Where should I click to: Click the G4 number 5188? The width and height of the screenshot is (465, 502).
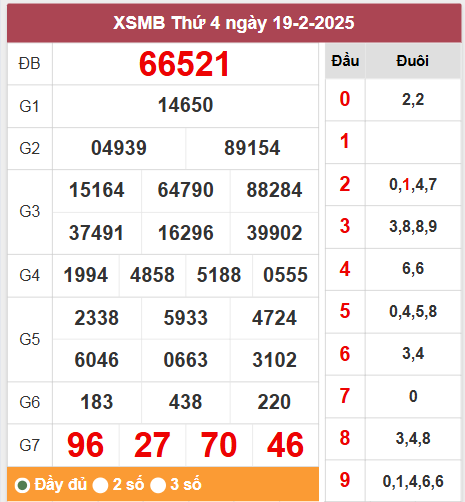[x=219, y=275]
